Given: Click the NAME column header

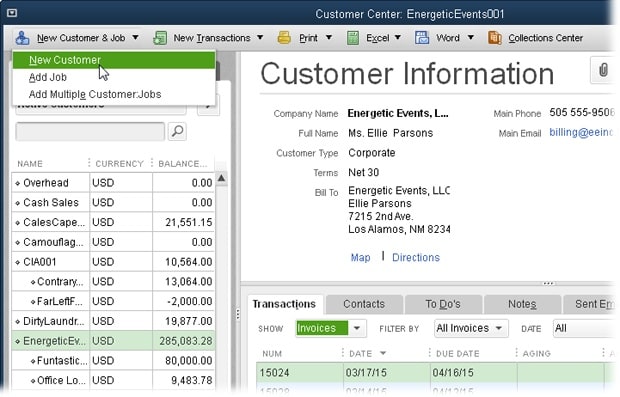Looking at the screenshot, I should pyautogui.click(x=30, y=164).
